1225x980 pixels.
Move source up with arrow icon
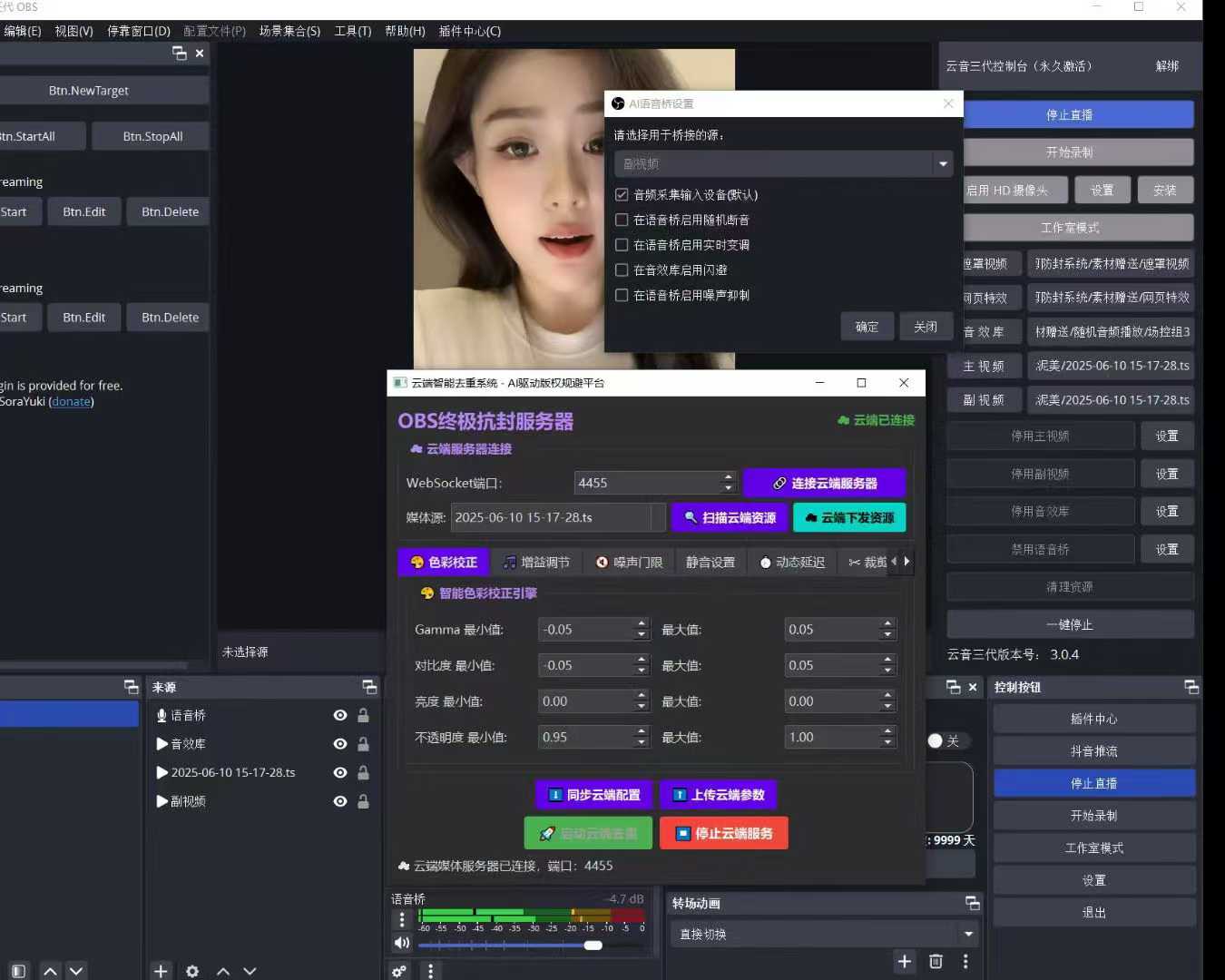point(223,971)
